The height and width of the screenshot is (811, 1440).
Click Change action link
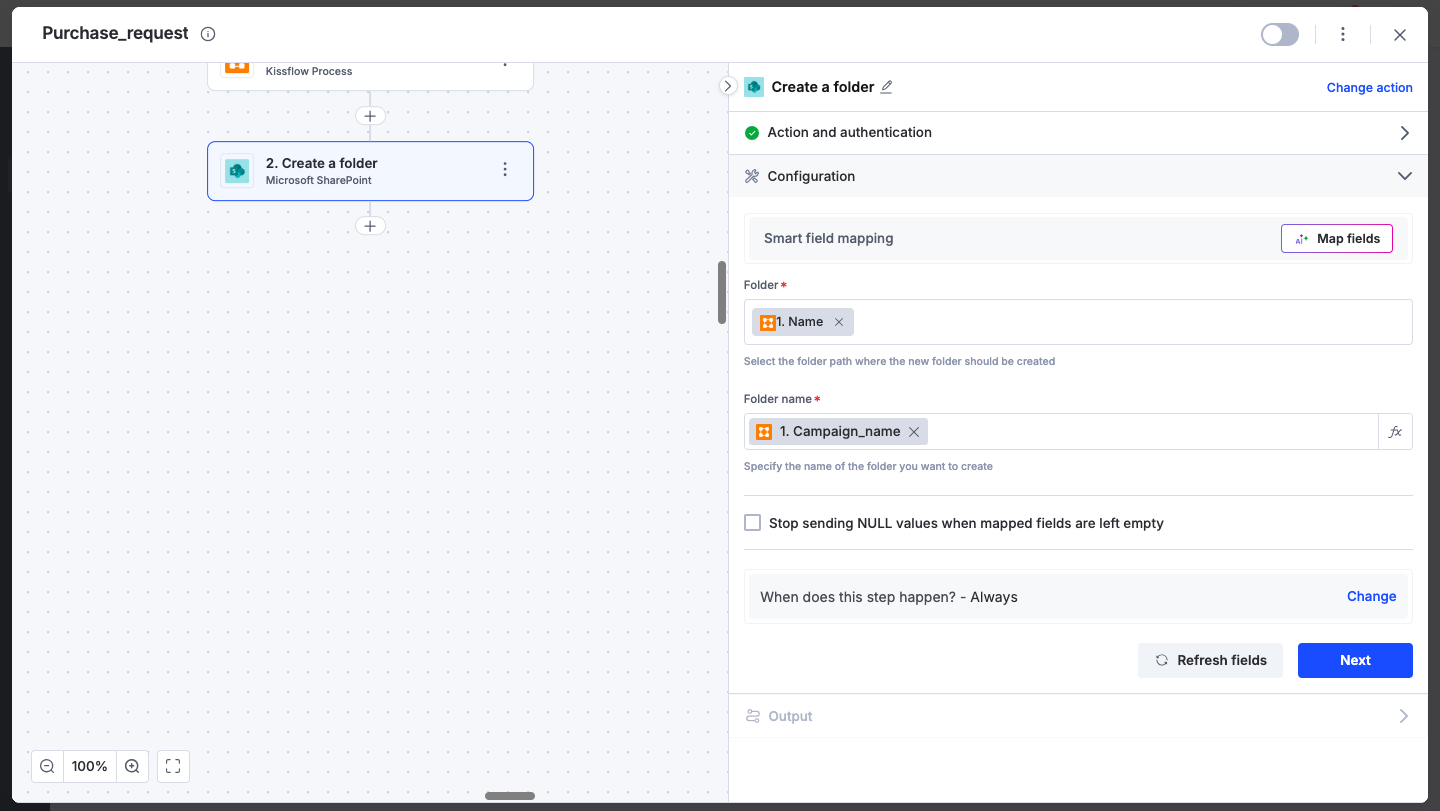pyautogui.click(x=1369, y=88)
